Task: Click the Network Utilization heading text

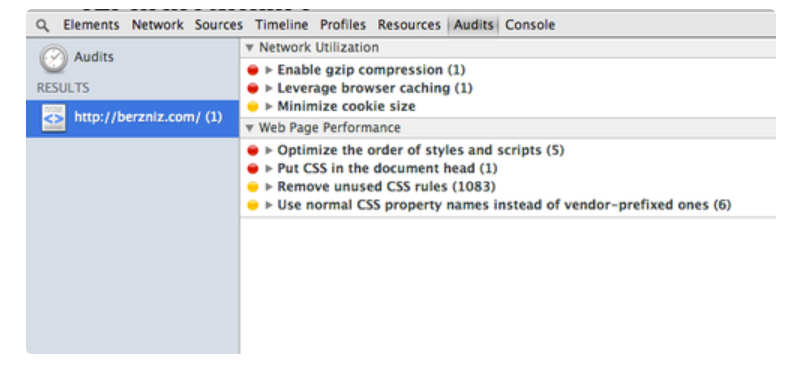Action: pos(319,48)
